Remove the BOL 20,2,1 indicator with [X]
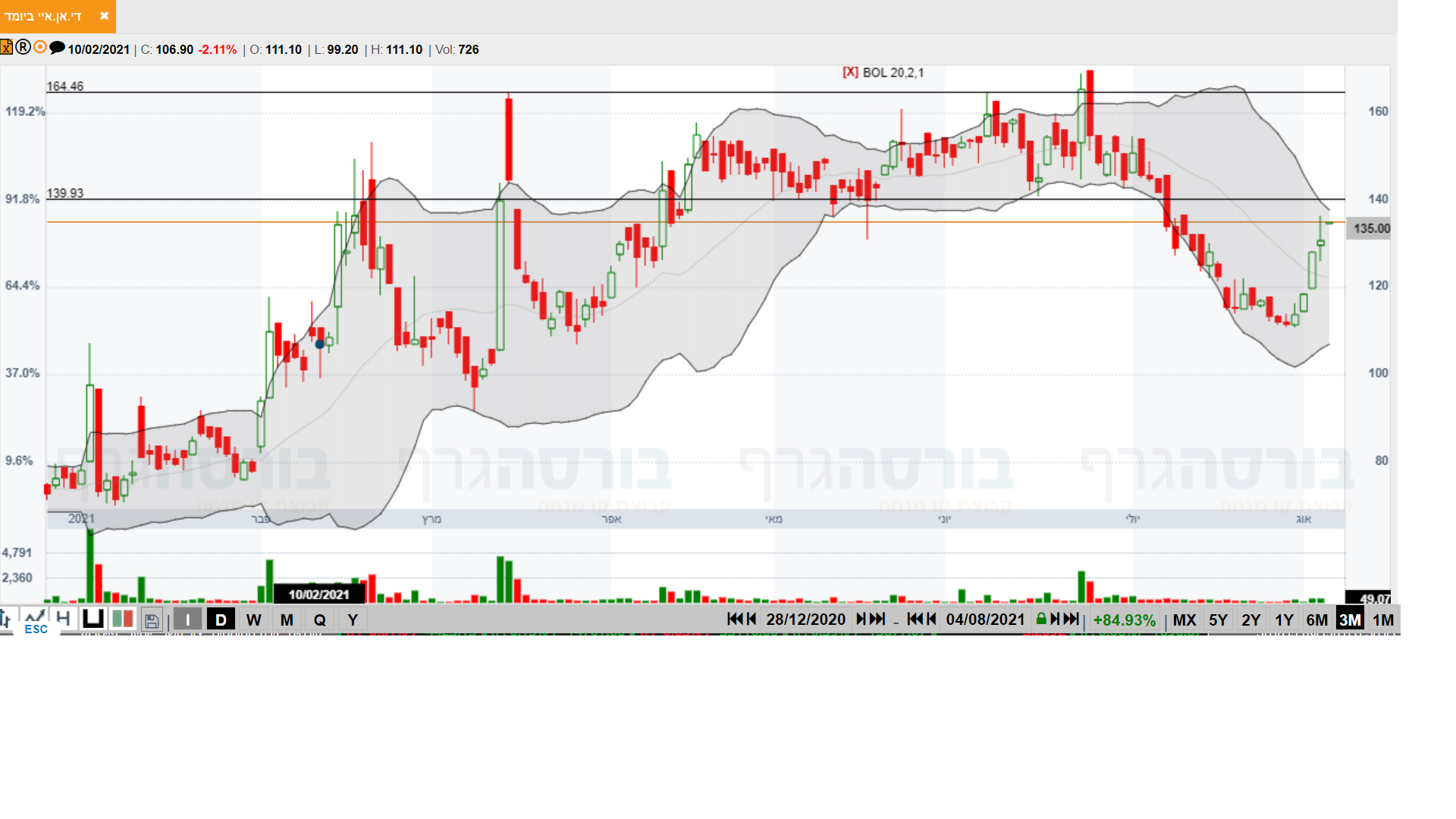The height and width of the screenshot is (819, 1456). tap(850, 72)
